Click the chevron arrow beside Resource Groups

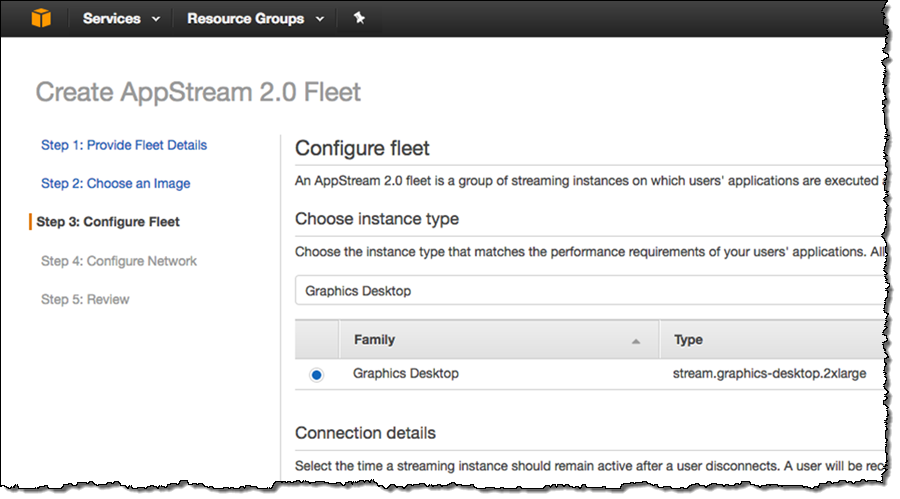[319, 19]
